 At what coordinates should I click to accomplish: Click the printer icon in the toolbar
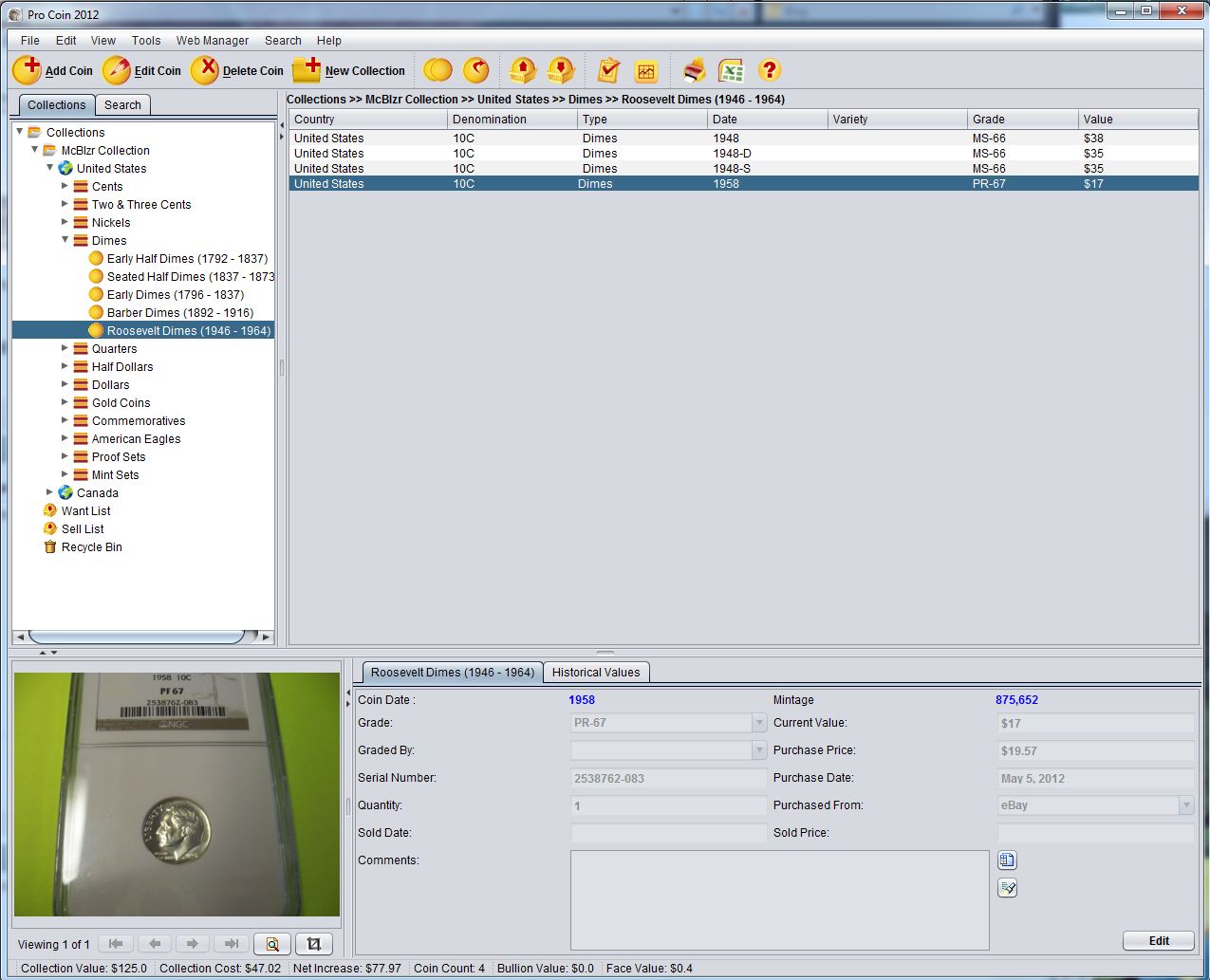695,70
